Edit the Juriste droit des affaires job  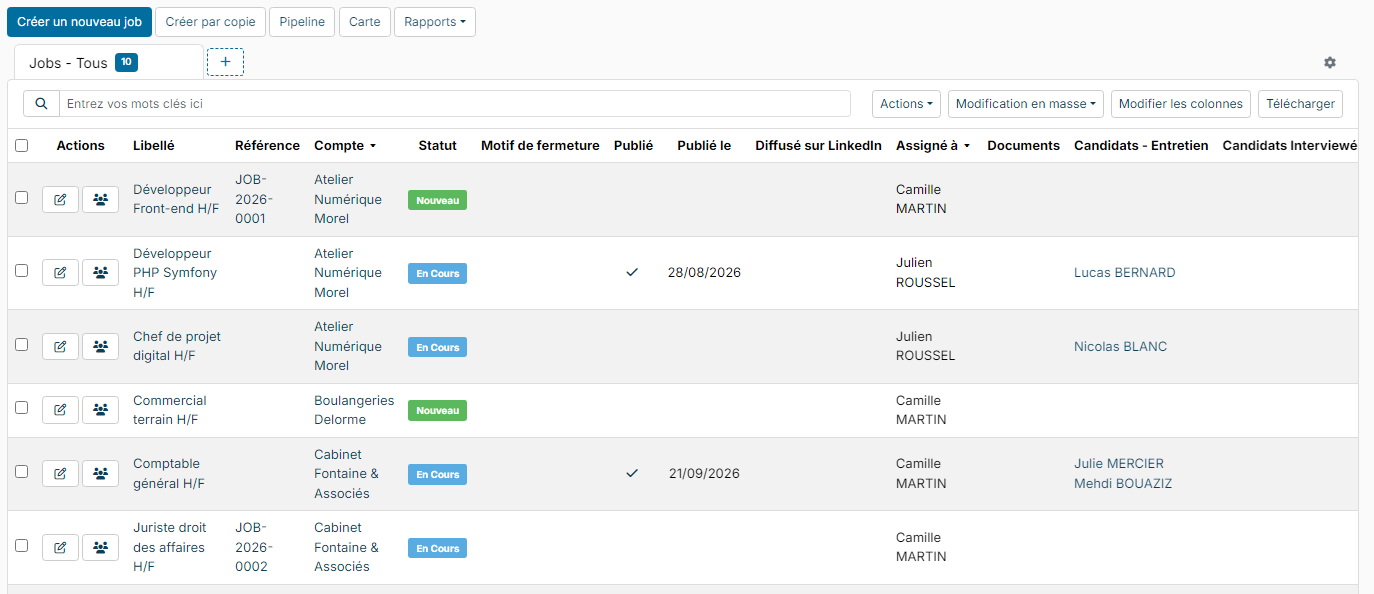pyautogui.click(x=60, y=547)
